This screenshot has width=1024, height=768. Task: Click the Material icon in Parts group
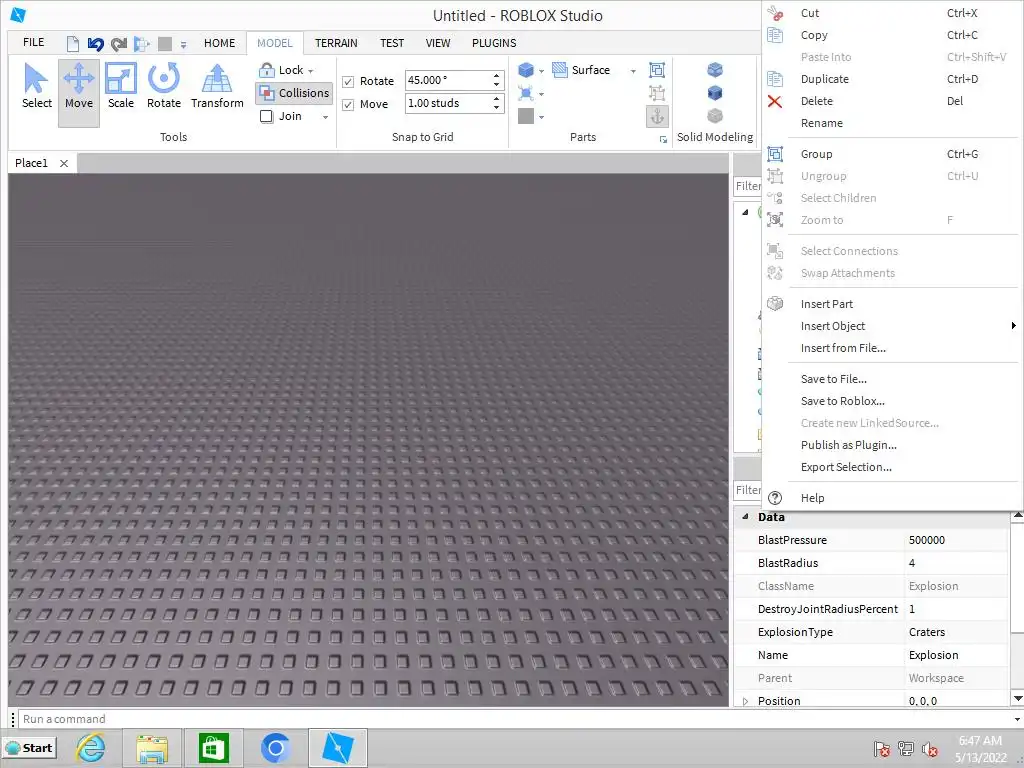pos(526,93)
